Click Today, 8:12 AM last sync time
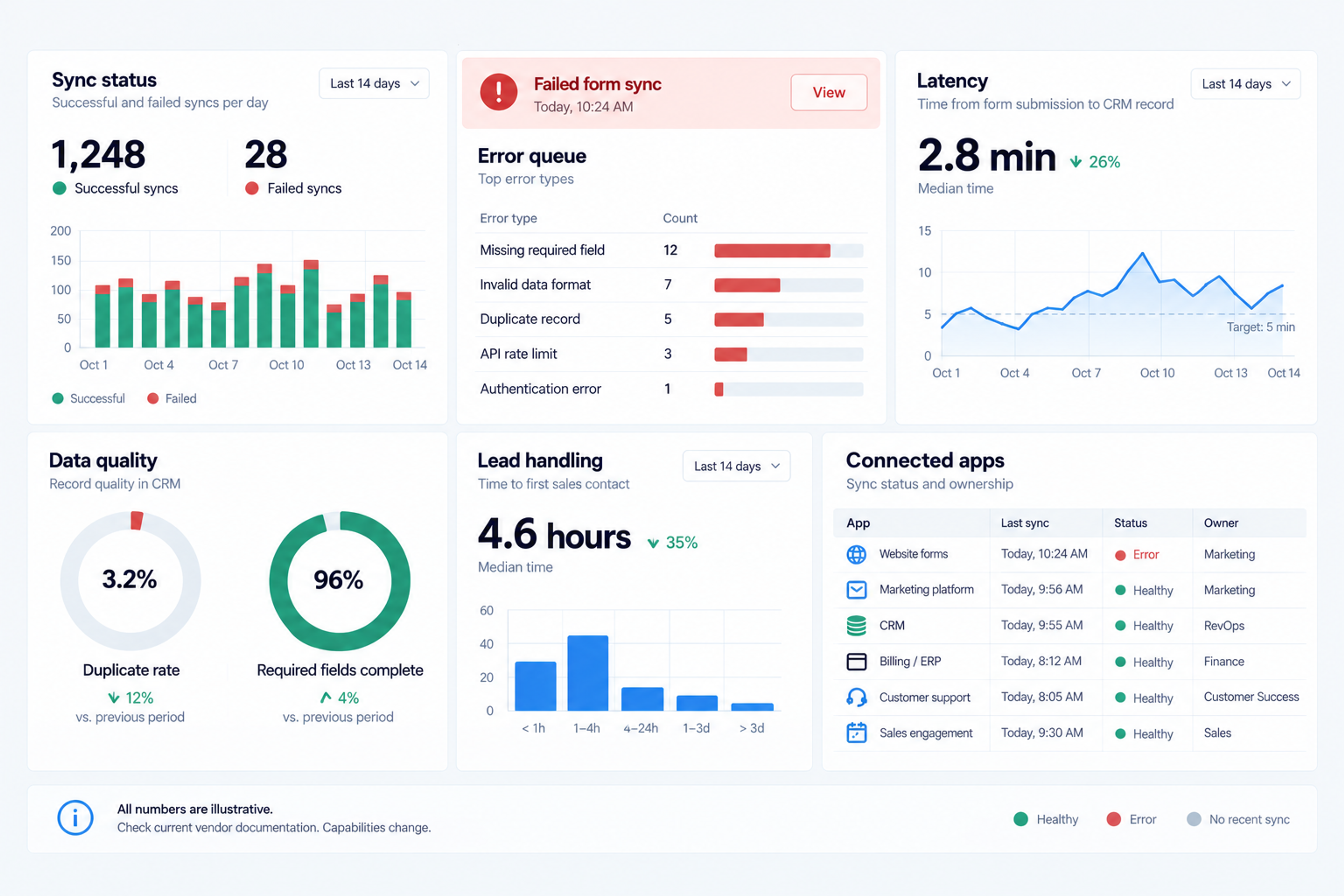 [x=1041, y=662]
